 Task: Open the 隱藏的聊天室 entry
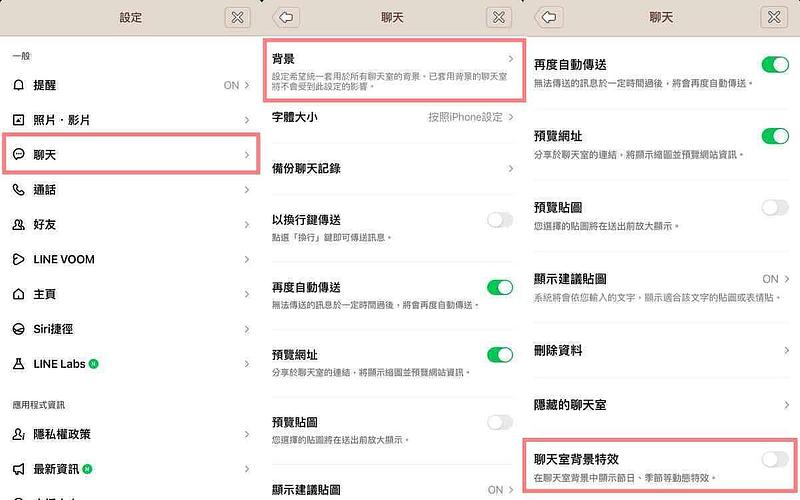click(660, 405)
